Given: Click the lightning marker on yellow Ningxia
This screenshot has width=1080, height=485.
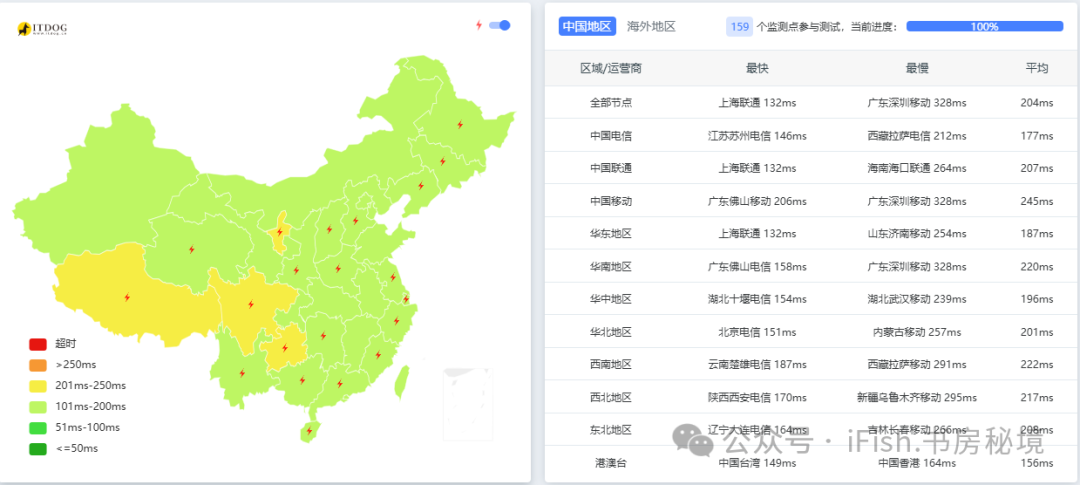Looking at the screenshot, I should (x=279, y=233).
